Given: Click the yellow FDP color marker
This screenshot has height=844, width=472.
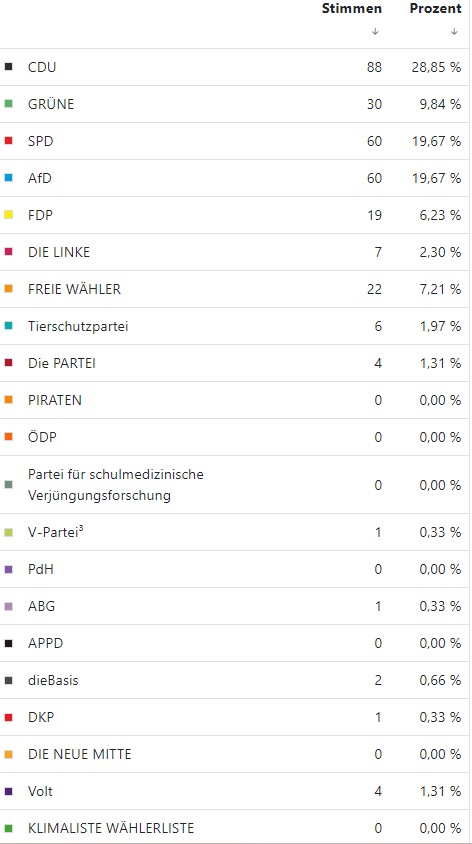Looking at the screenshot, I should tap(8, 215).
